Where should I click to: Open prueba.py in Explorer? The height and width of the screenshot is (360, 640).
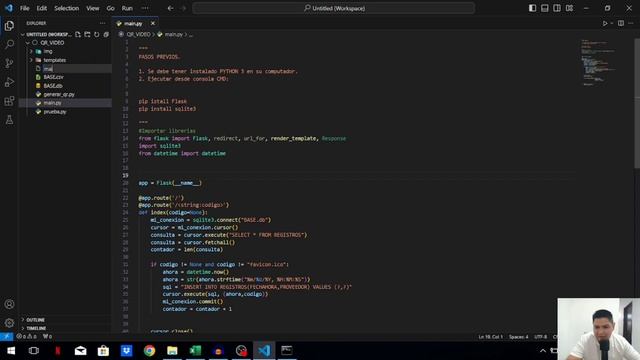pyautogui.click(x=55, y=111)
